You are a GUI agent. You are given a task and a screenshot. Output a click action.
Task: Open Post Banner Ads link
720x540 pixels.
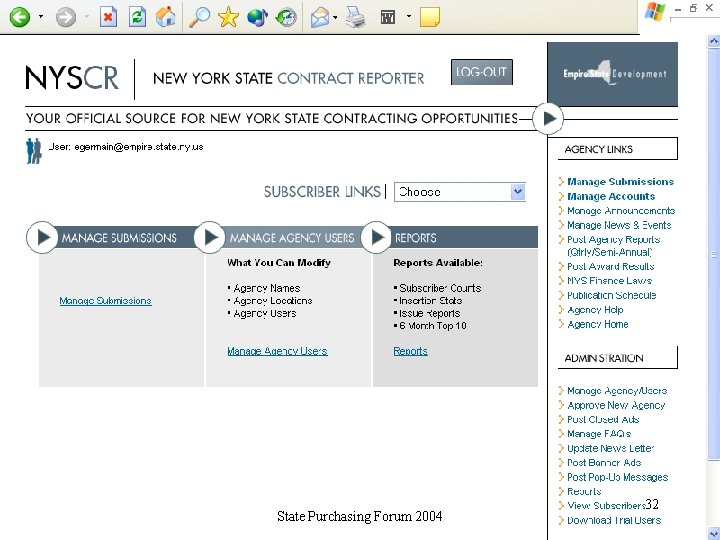pos(604,462)
